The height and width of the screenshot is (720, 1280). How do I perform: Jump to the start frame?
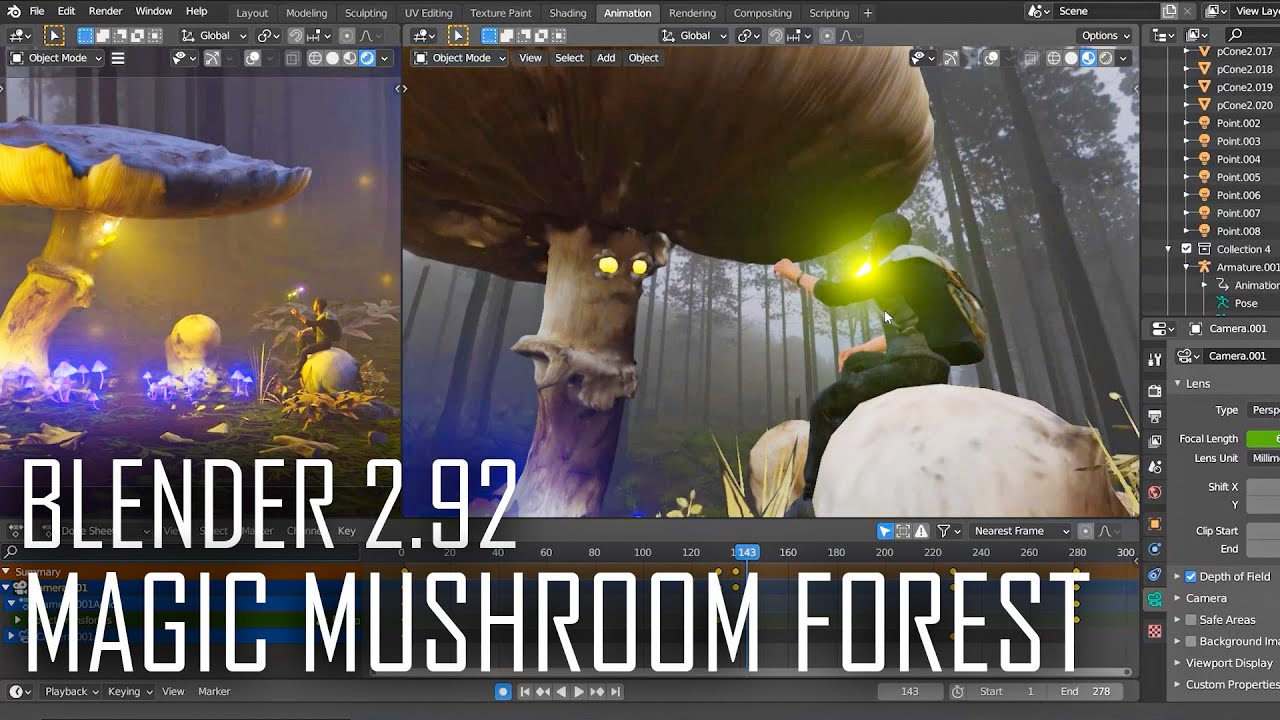pyautogui.click(x=525, y=691)
